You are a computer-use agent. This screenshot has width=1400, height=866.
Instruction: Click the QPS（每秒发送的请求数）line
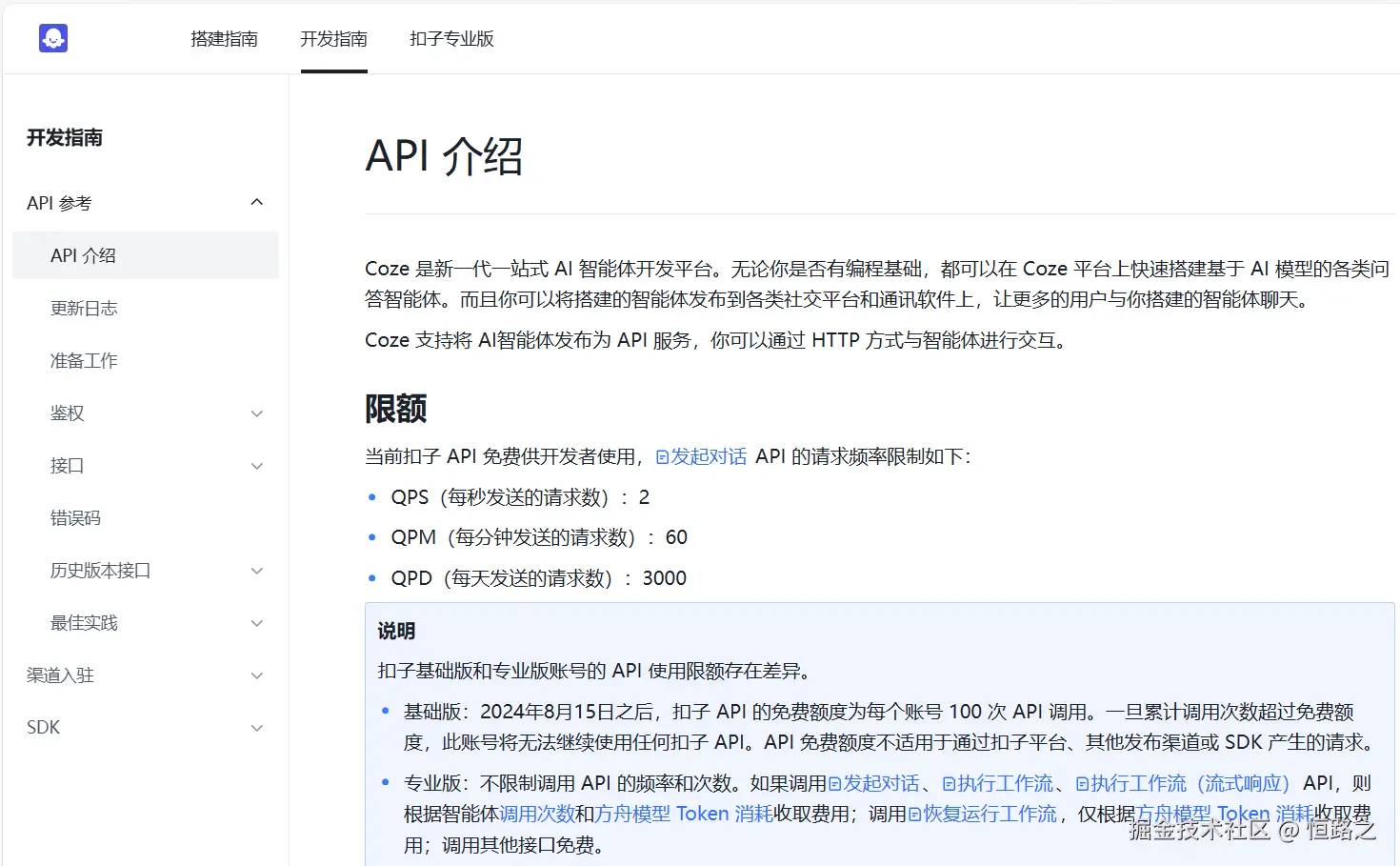click(520, 497)
